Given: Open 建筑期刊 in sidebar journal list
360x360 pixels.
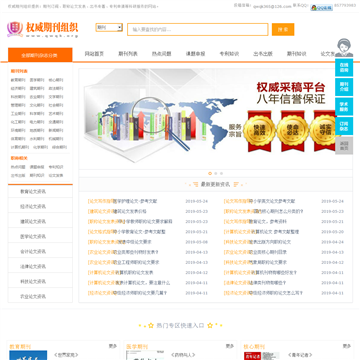Looking at the screenshot, I should 37,88.
